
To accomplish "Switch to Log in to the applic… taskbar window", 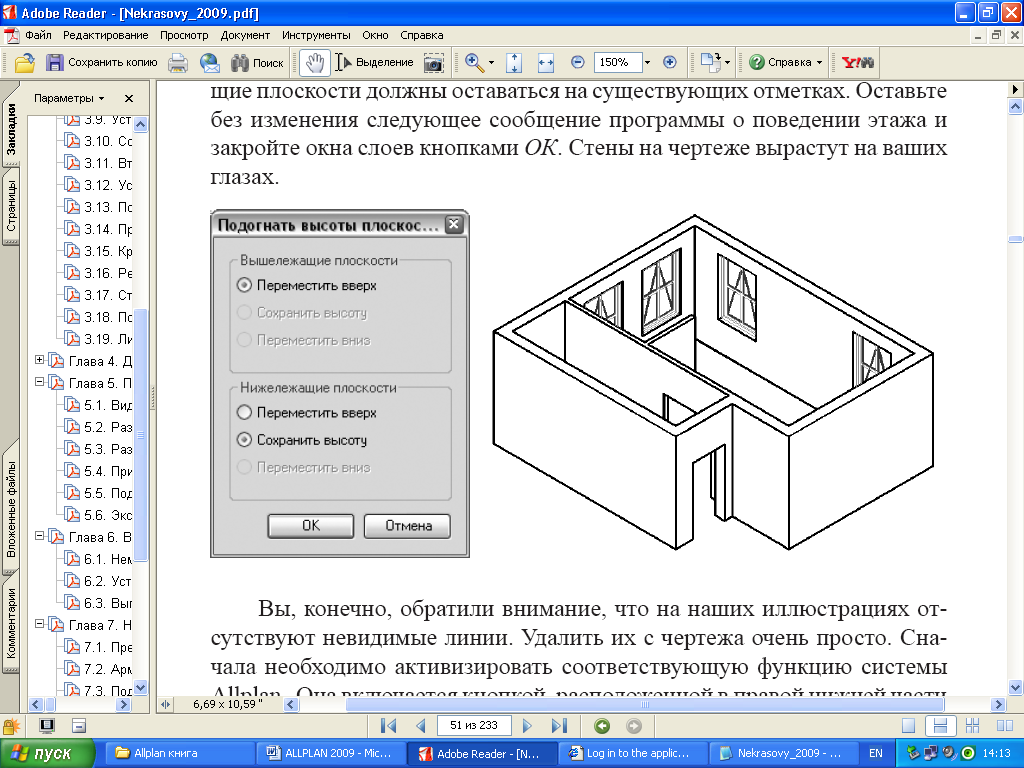I will tap(634, 754).
